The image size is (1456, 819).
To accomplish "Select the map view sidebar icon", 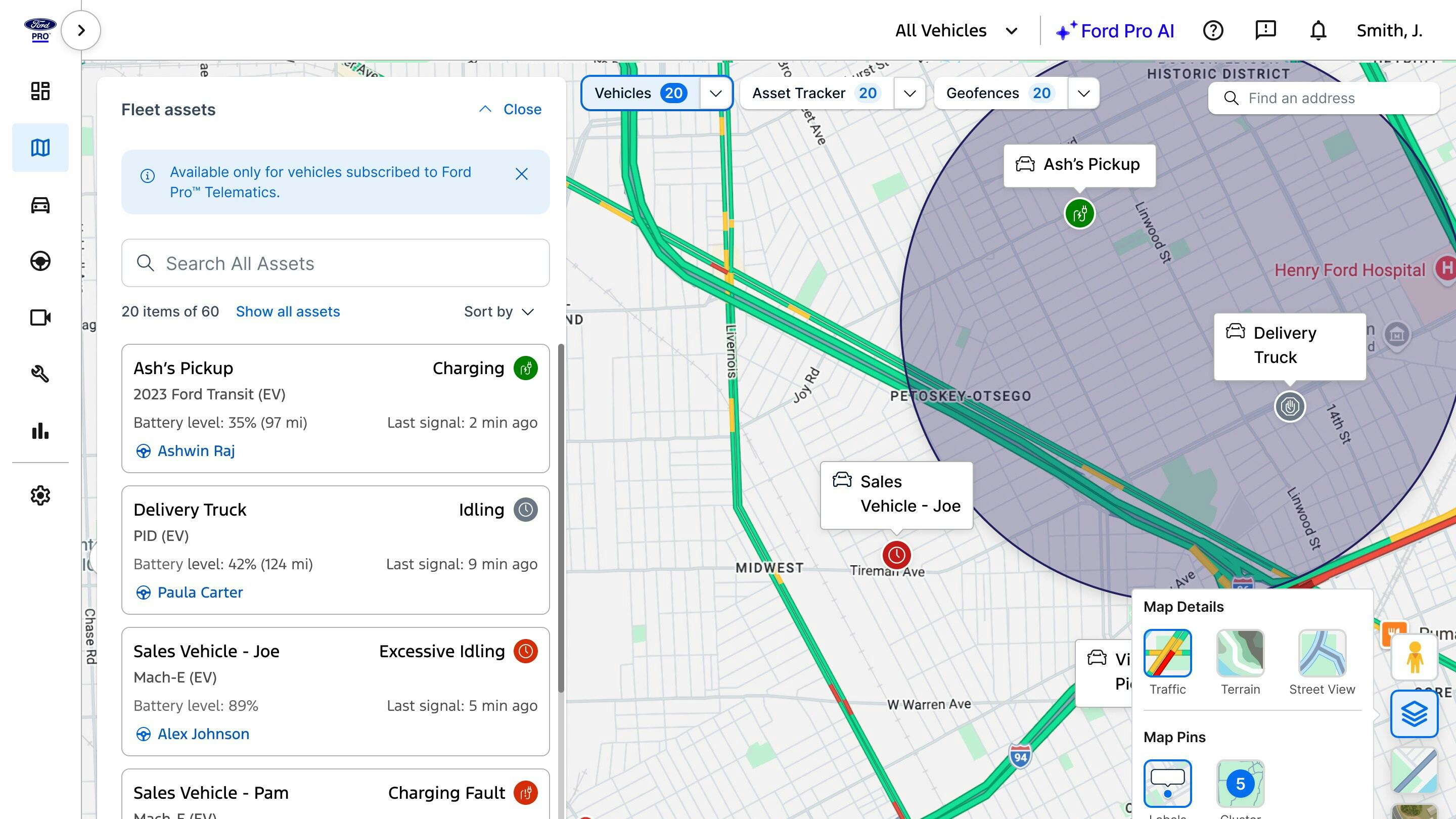I will [x=40, y=148].
